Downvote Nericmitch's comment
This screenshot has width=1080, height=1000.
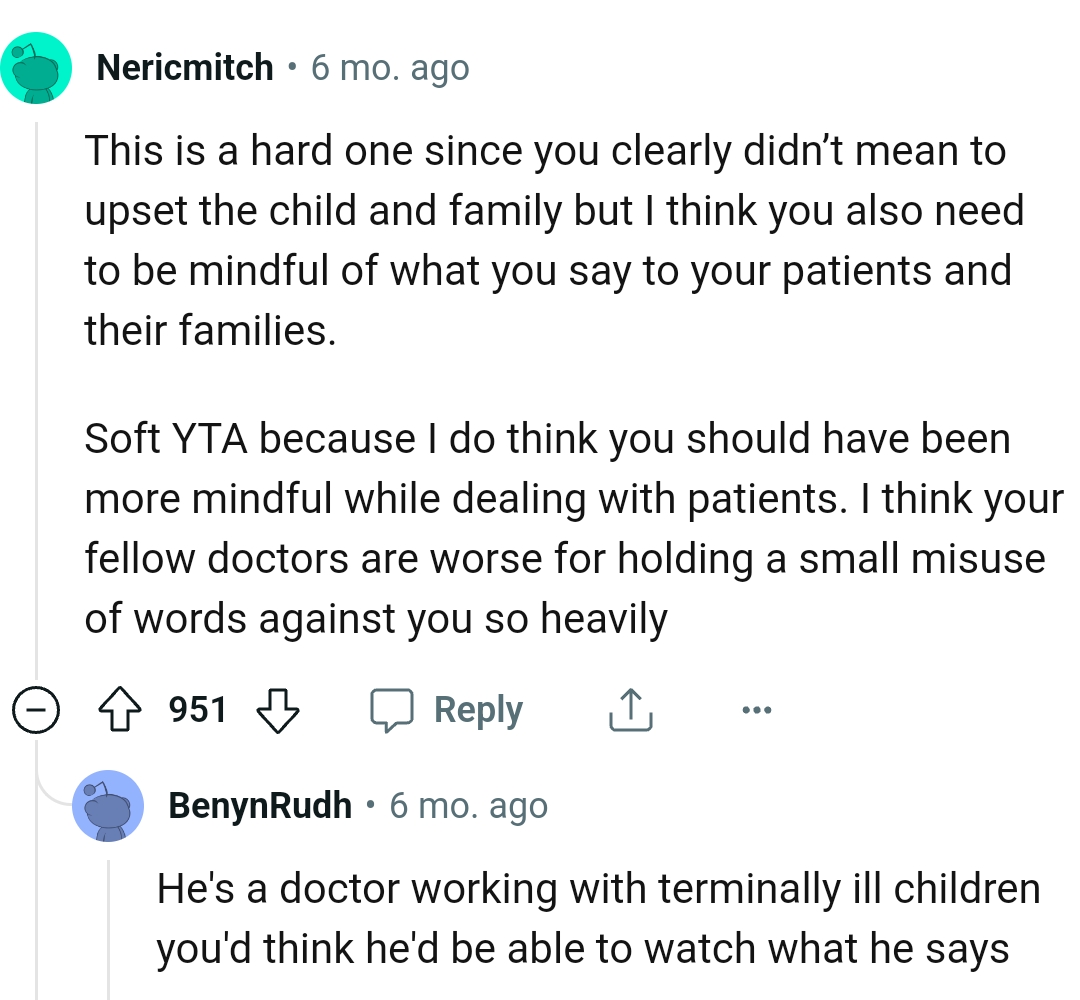277,712
